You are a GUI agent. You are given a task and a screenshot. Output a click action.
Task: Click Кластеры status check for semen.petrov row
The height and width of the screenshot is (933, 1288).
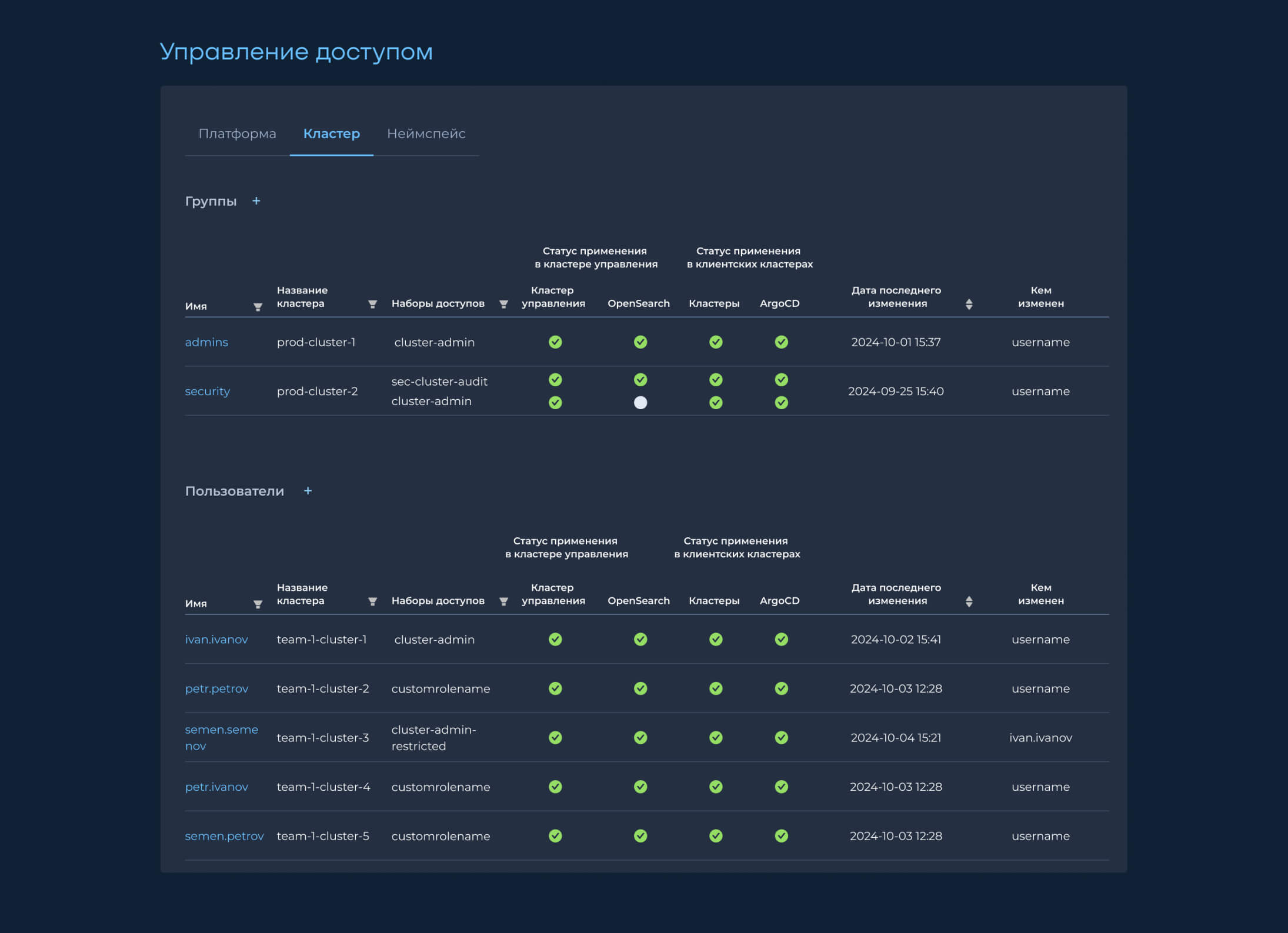[x=716, y=836]
